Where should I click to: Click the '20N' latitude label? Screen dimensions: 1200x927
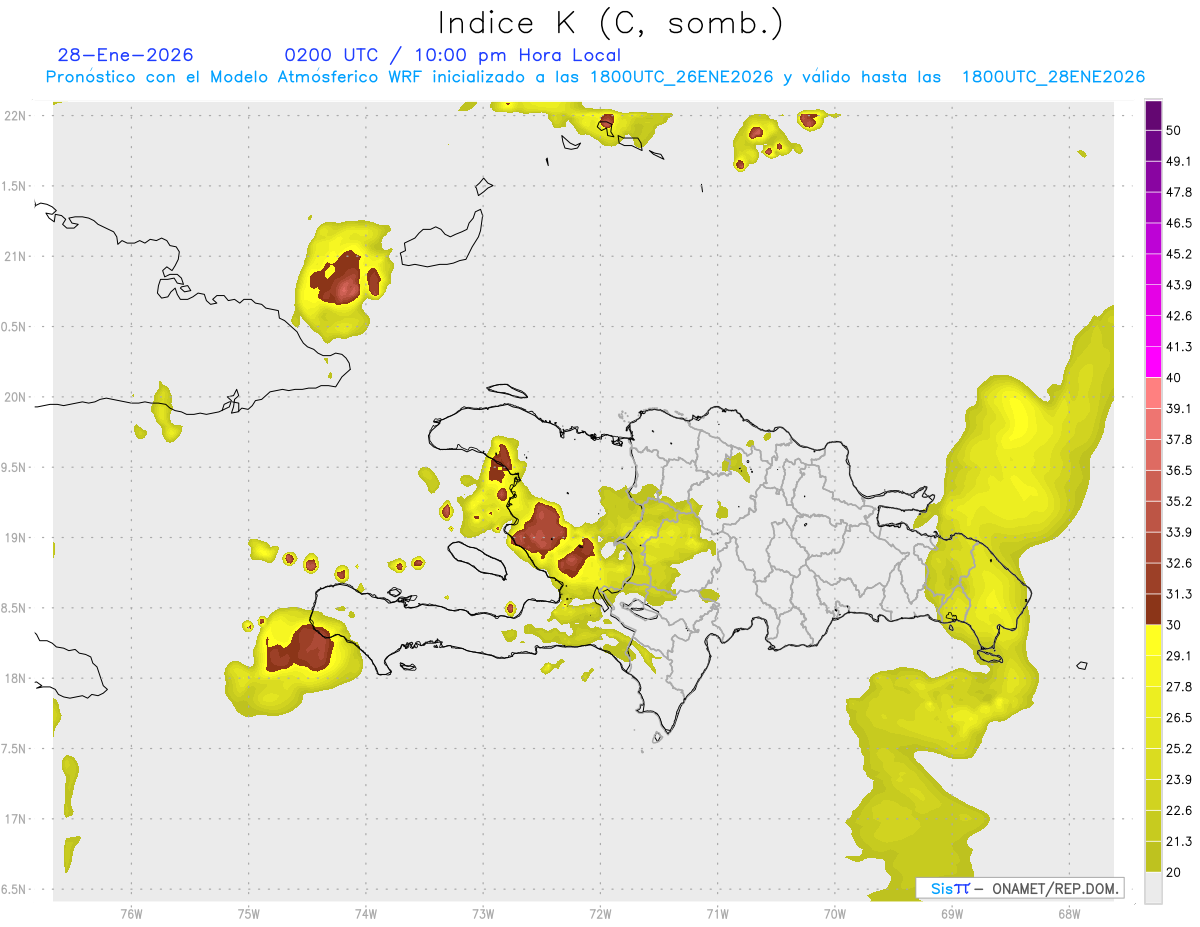pos(15,397)
